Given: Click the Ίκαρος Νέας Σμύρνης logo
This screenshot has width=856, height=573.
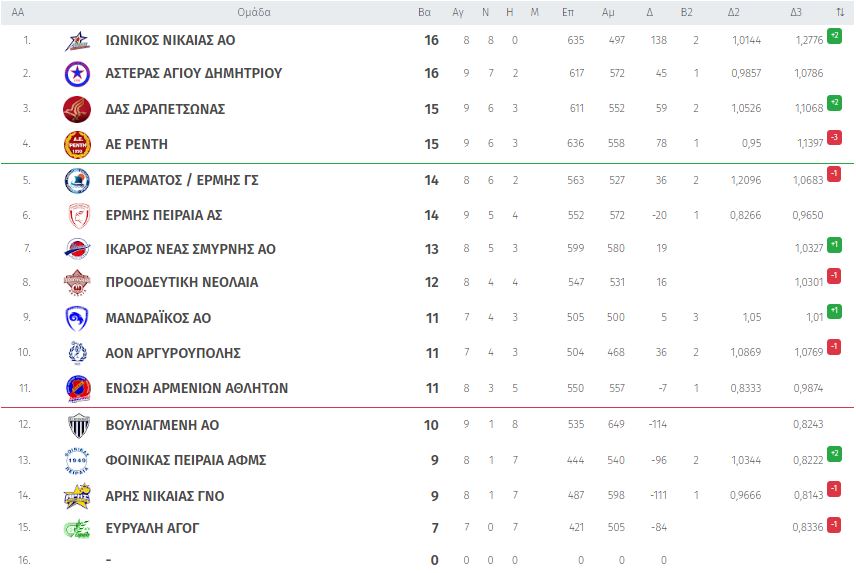Looking at the screenshot, I should (77, 249).
